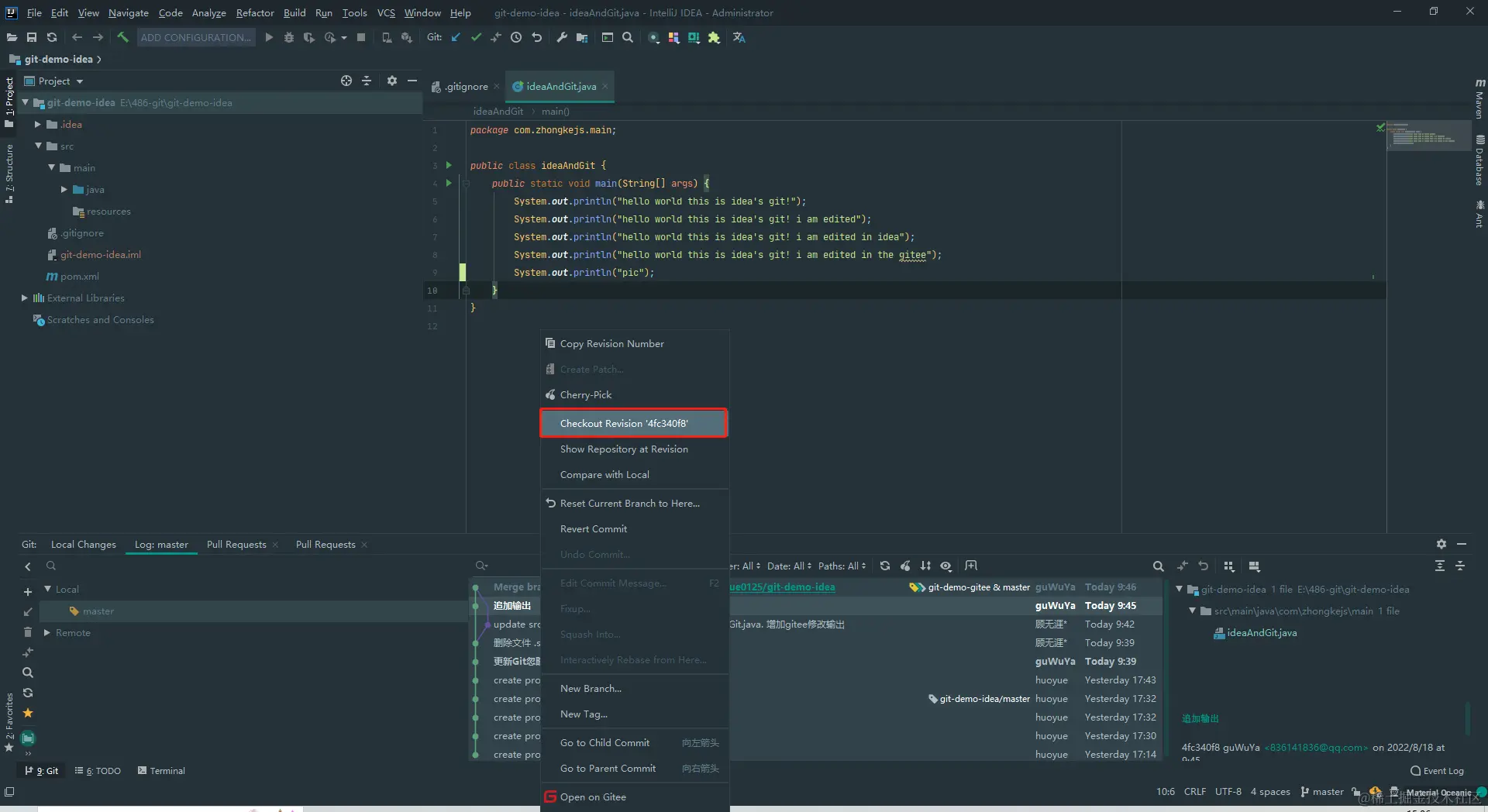Collapse the src folder in project tree
Viewport: 1488px width, 812px height.
pyautogui.click(x=38, y=146)
